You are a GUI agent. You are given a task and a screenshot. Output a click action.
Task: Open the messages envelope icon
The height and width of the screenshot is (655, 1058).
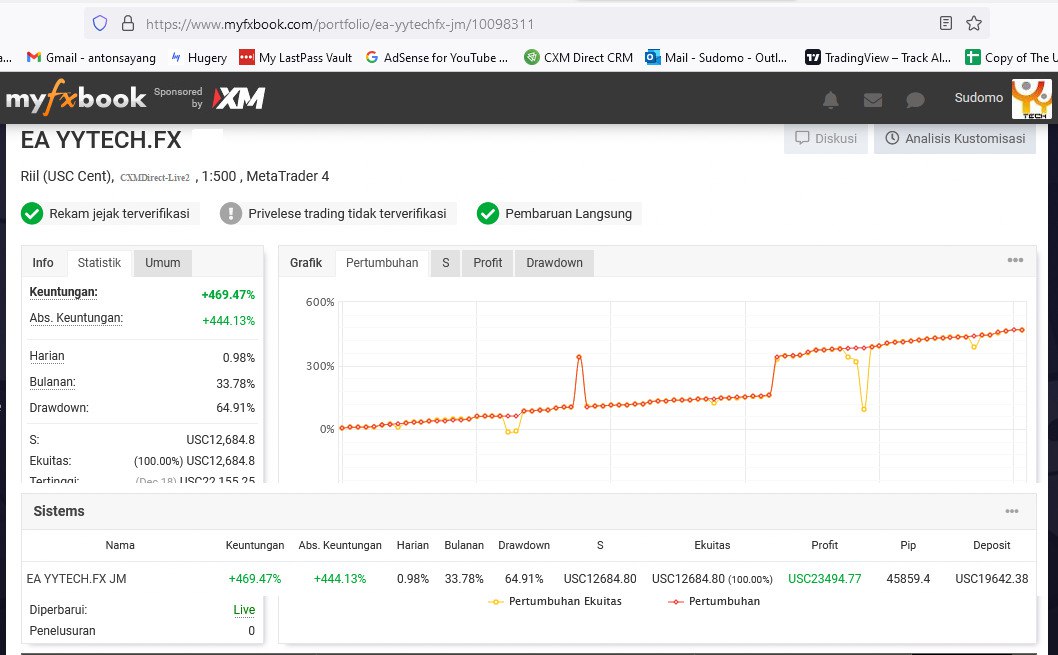pos(872,99)
